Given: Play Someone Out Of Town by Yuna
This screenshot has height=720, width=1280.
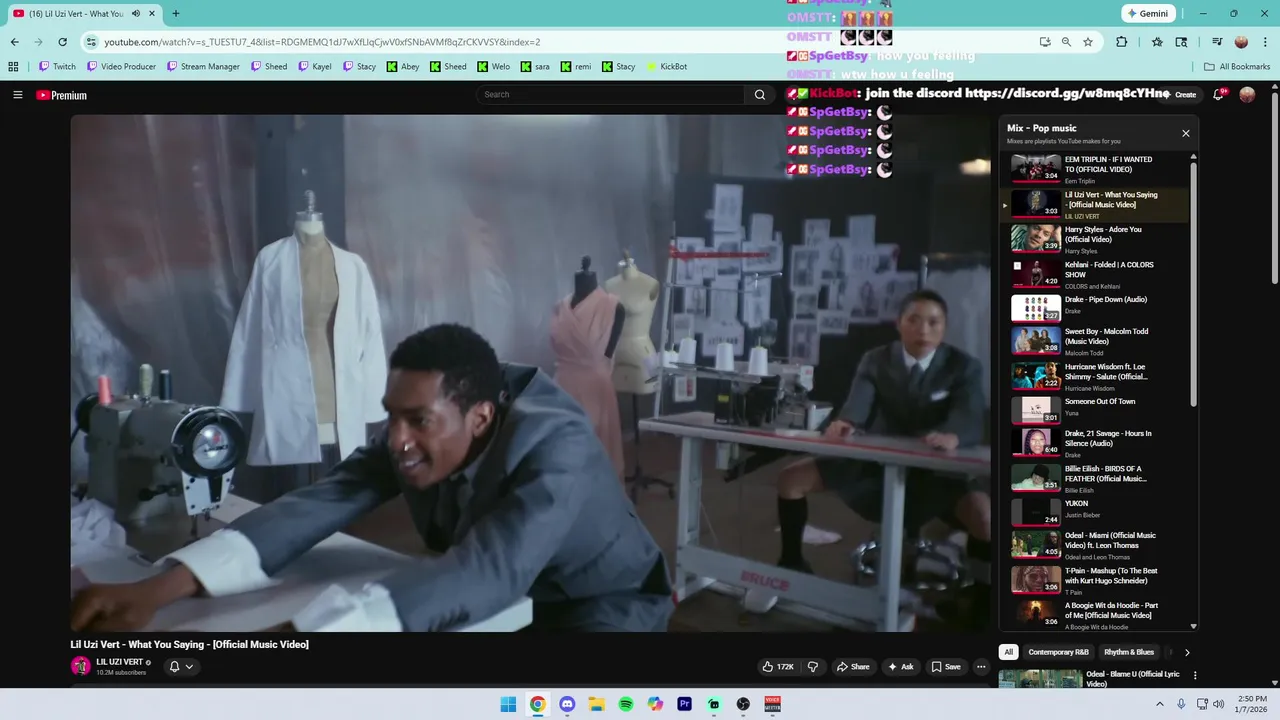Looking at the screenshot, I should (x=1095, y=410).
